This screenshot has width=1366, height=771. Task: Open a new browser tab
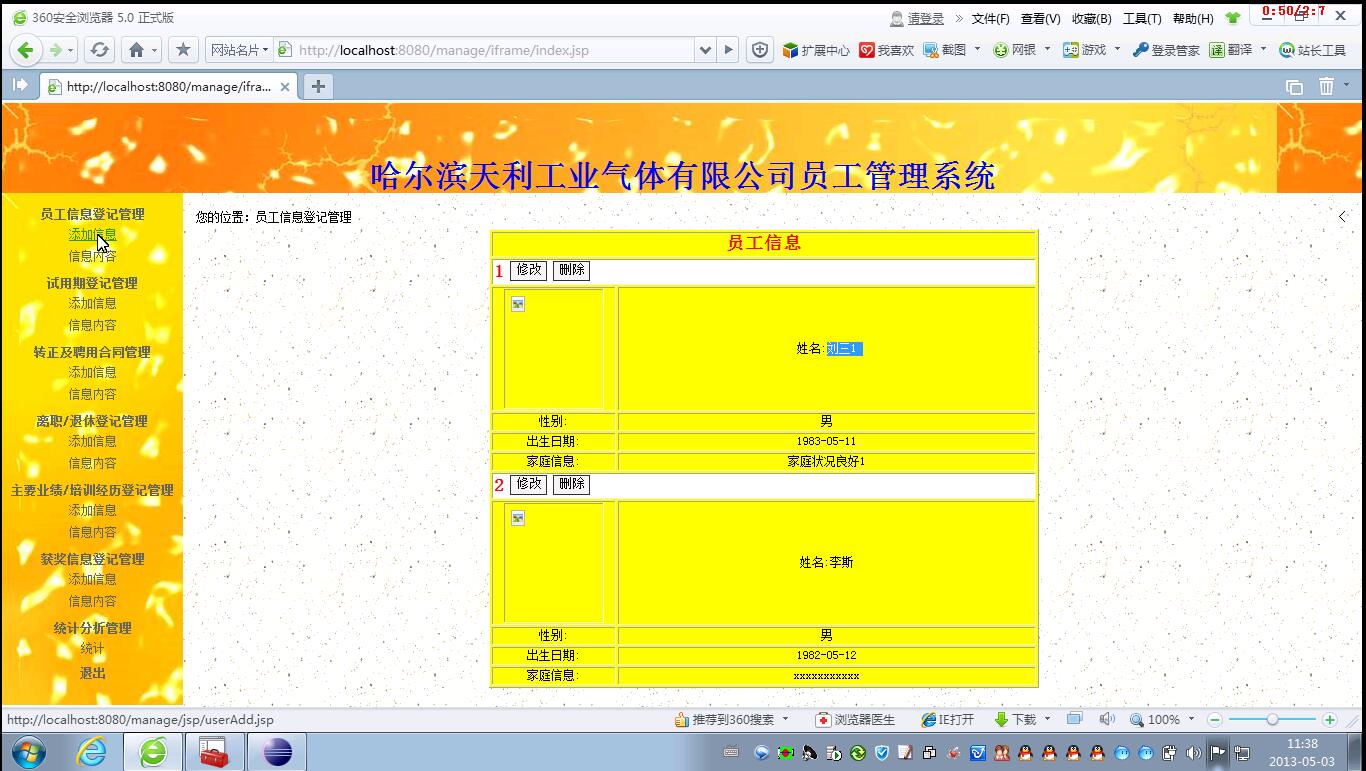(318, 86)
